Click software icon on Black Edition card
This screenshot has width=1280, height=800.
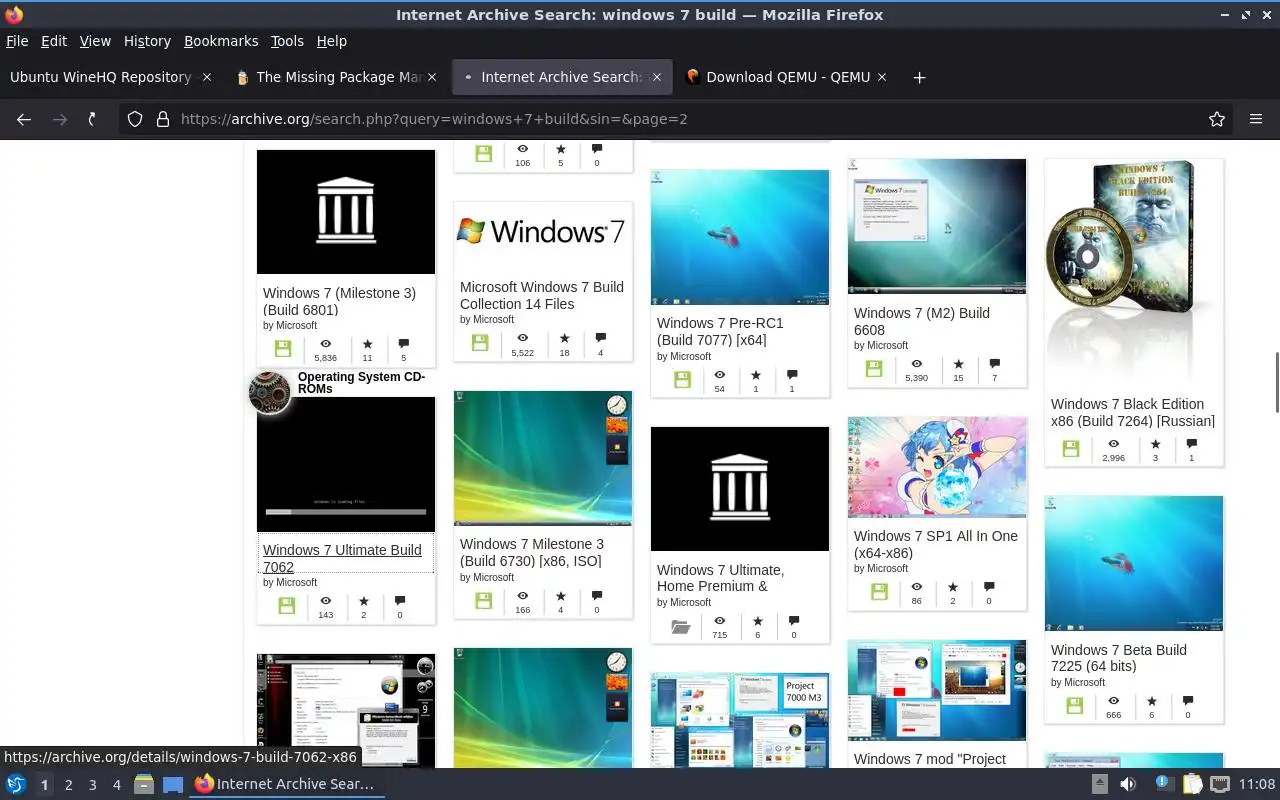(x=1071, y=449)
